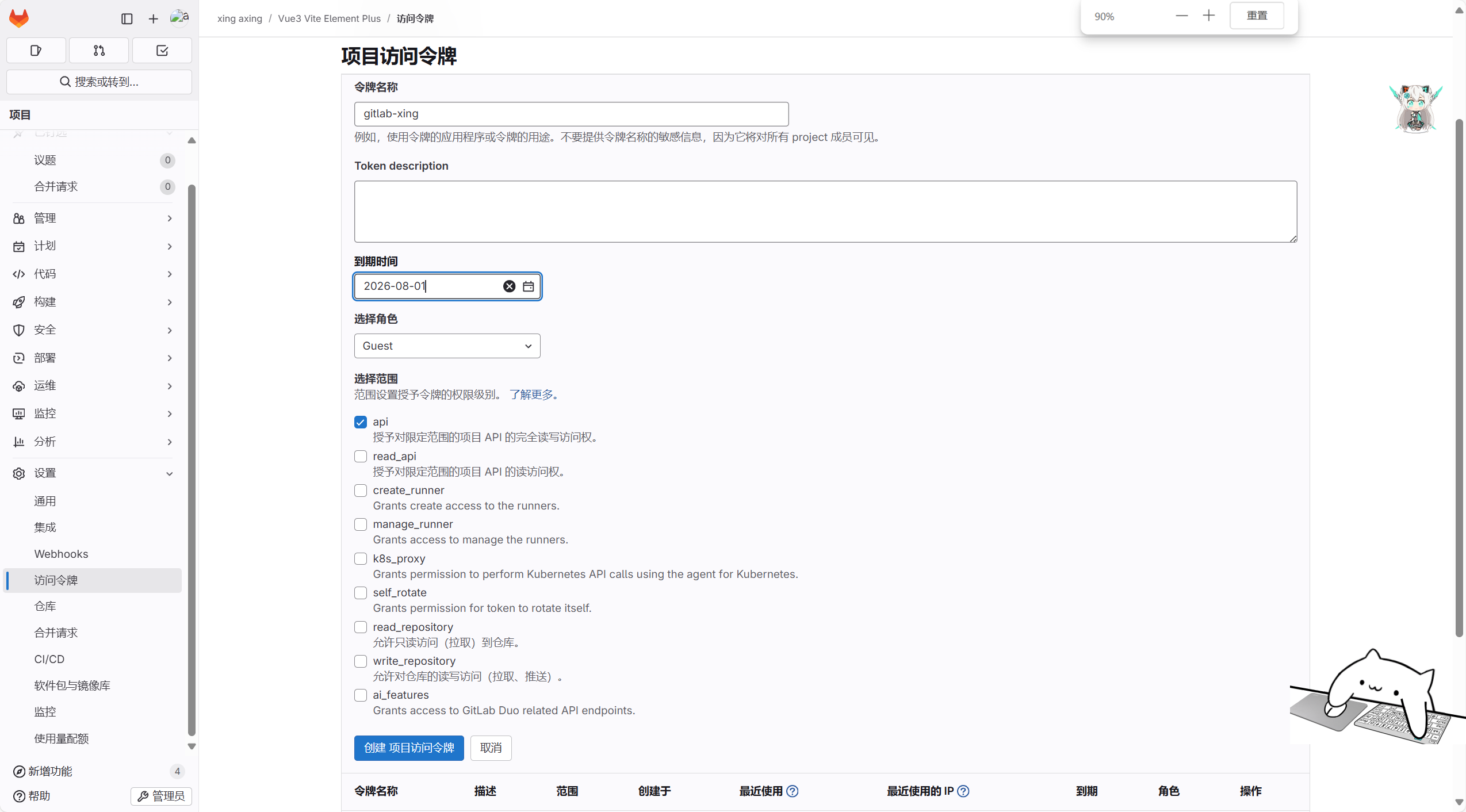Click the 取消 button
1466x812 pixels.
[491, 748]
